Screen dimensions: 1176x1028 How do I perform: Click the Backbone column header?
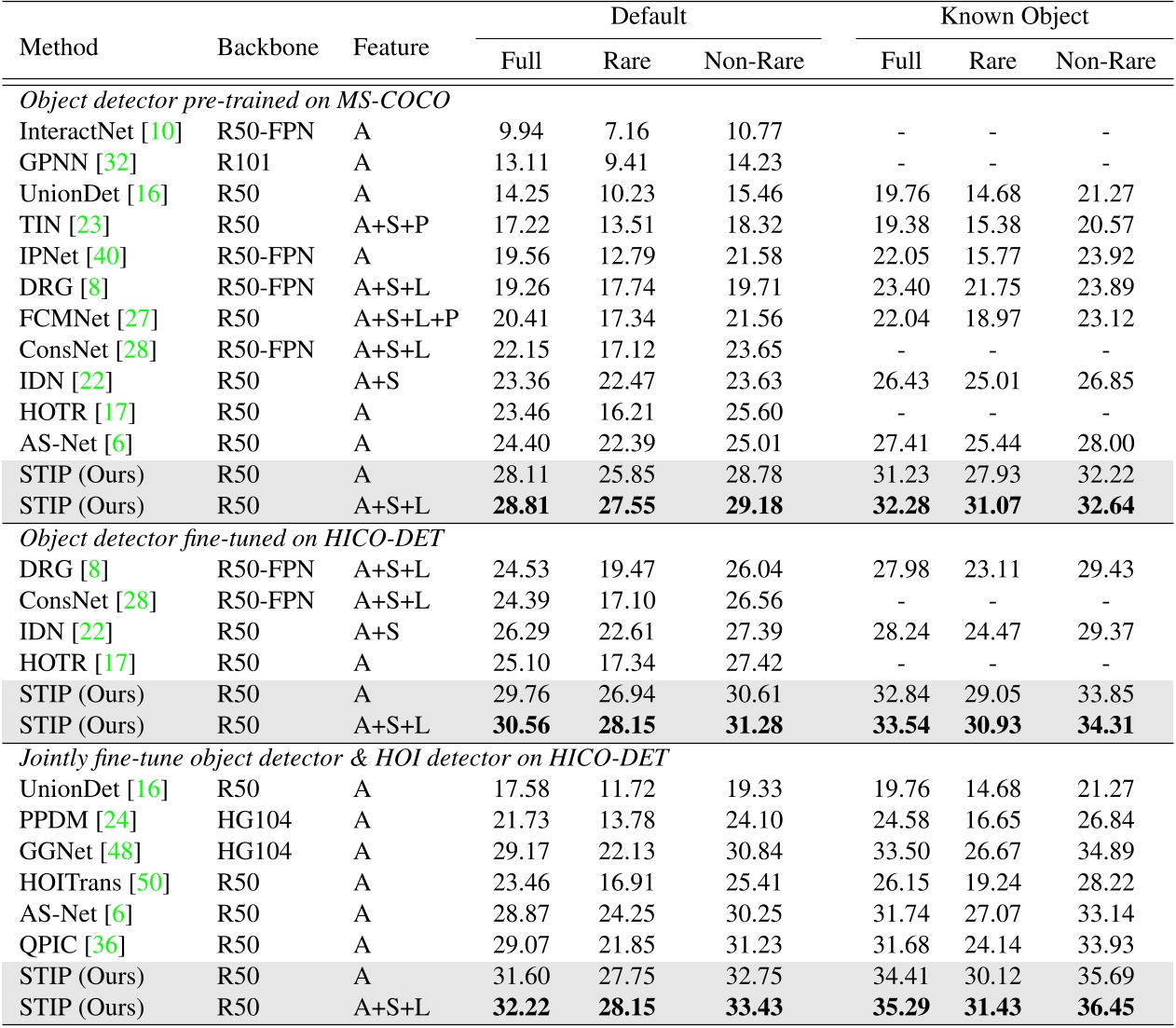[267, 48]
